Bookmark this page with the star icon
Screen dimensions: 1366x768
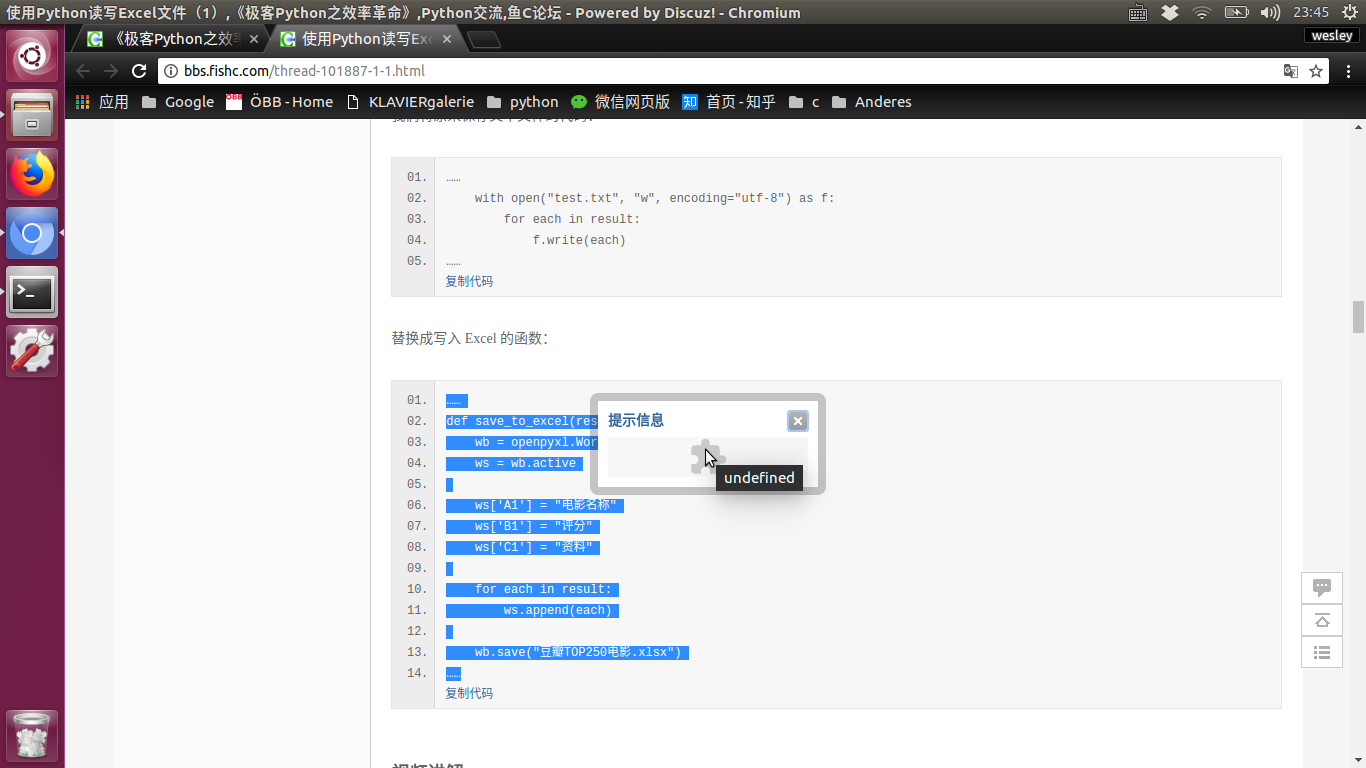[x=1316, y=71]
